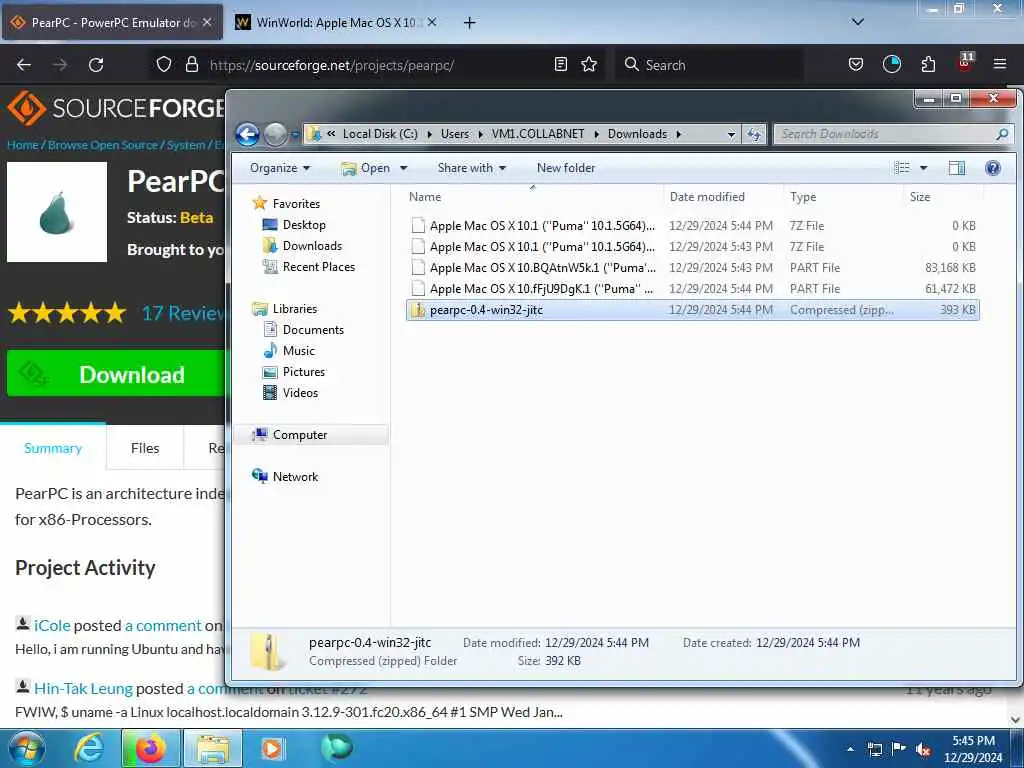Select the first Apple Mac OS X 10.1 7Z file
1024x768 pixels.
tap(692, 226)
